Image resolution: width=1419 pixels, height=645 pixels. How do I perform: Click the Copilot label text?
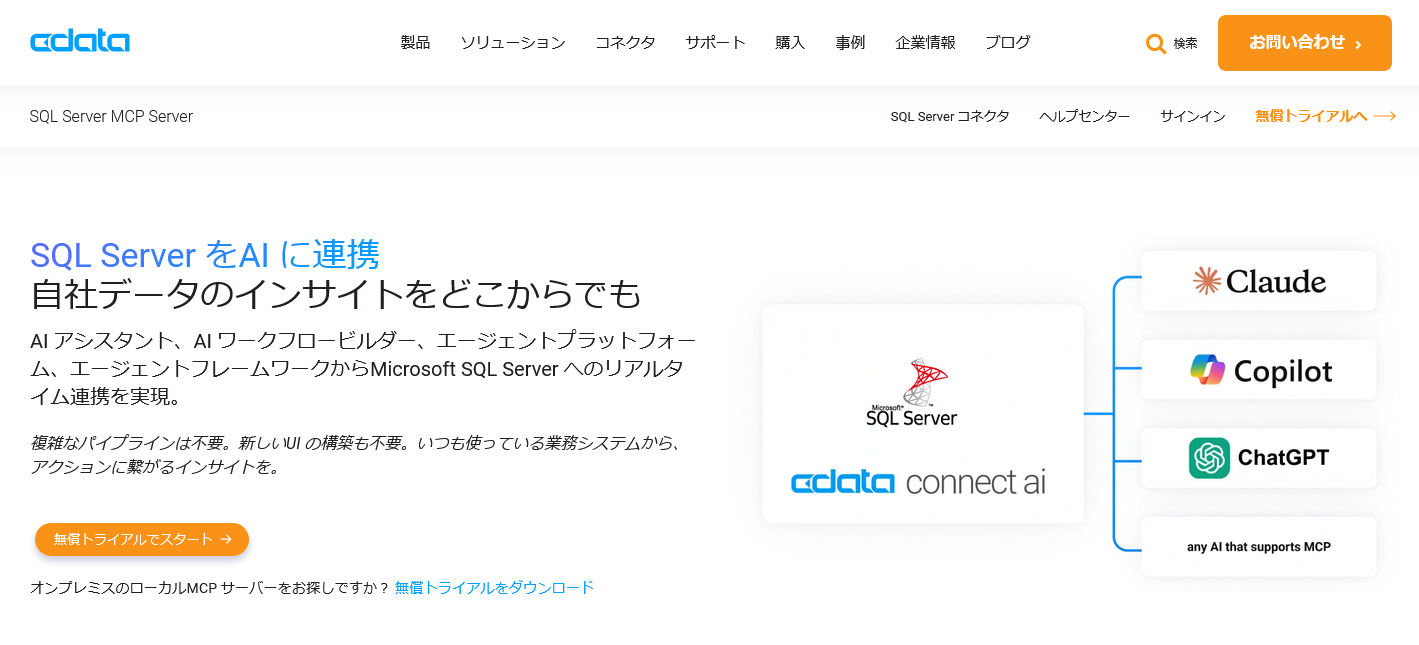coord(1283,371)
